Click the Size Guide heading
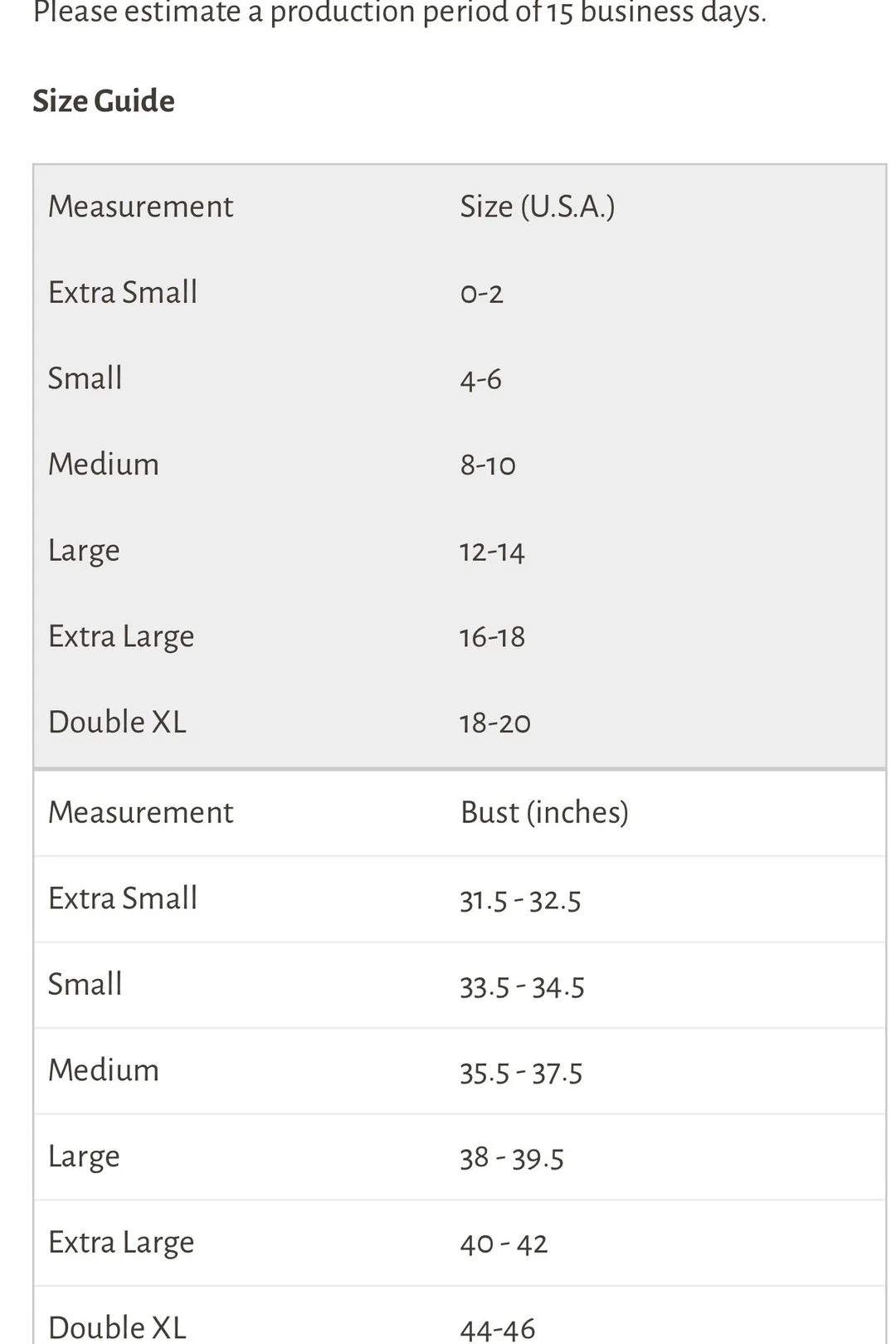This screenshot has width=896, height=1344. [104, 101]
